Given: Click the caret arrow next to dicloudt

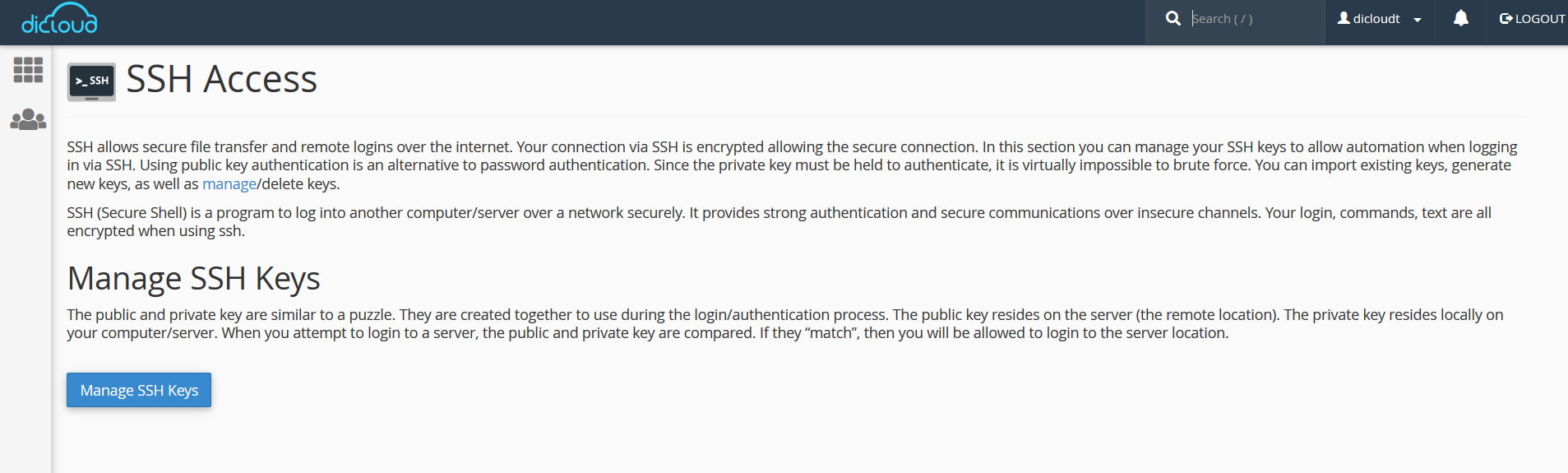Looking at the screenshot, I should 1418,20.
